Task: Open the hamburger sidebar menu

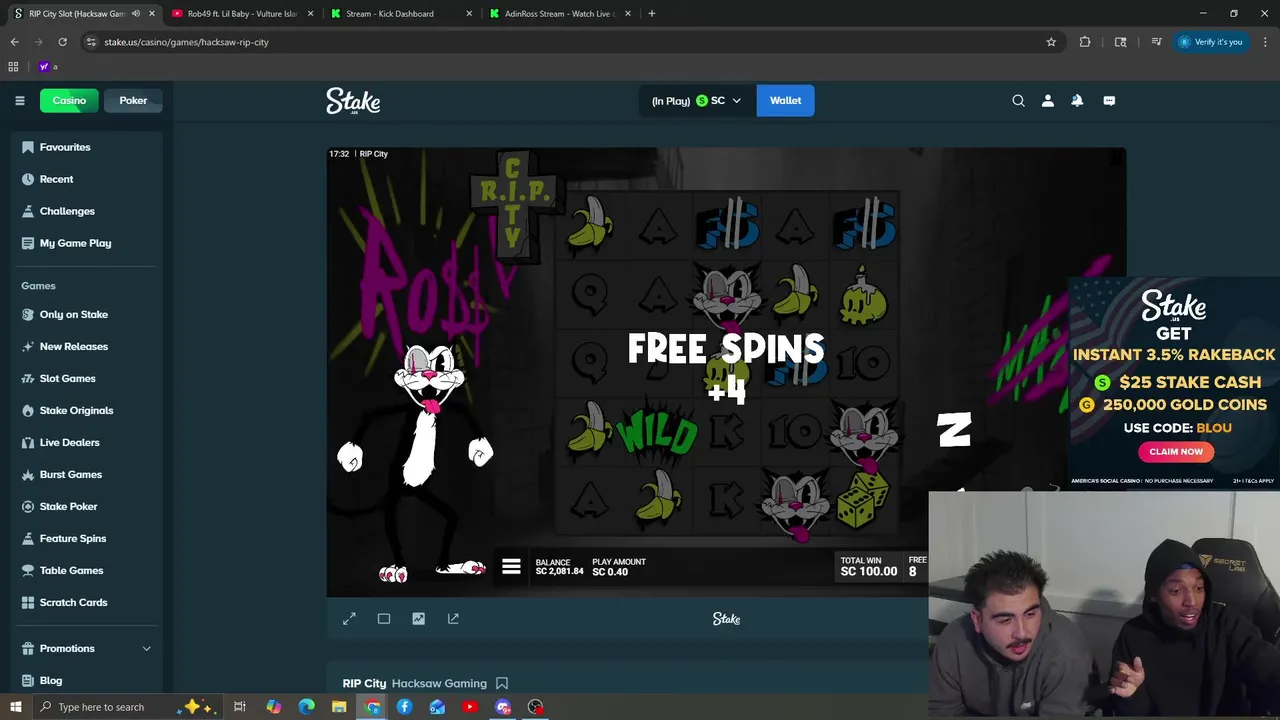Action: 19,100
